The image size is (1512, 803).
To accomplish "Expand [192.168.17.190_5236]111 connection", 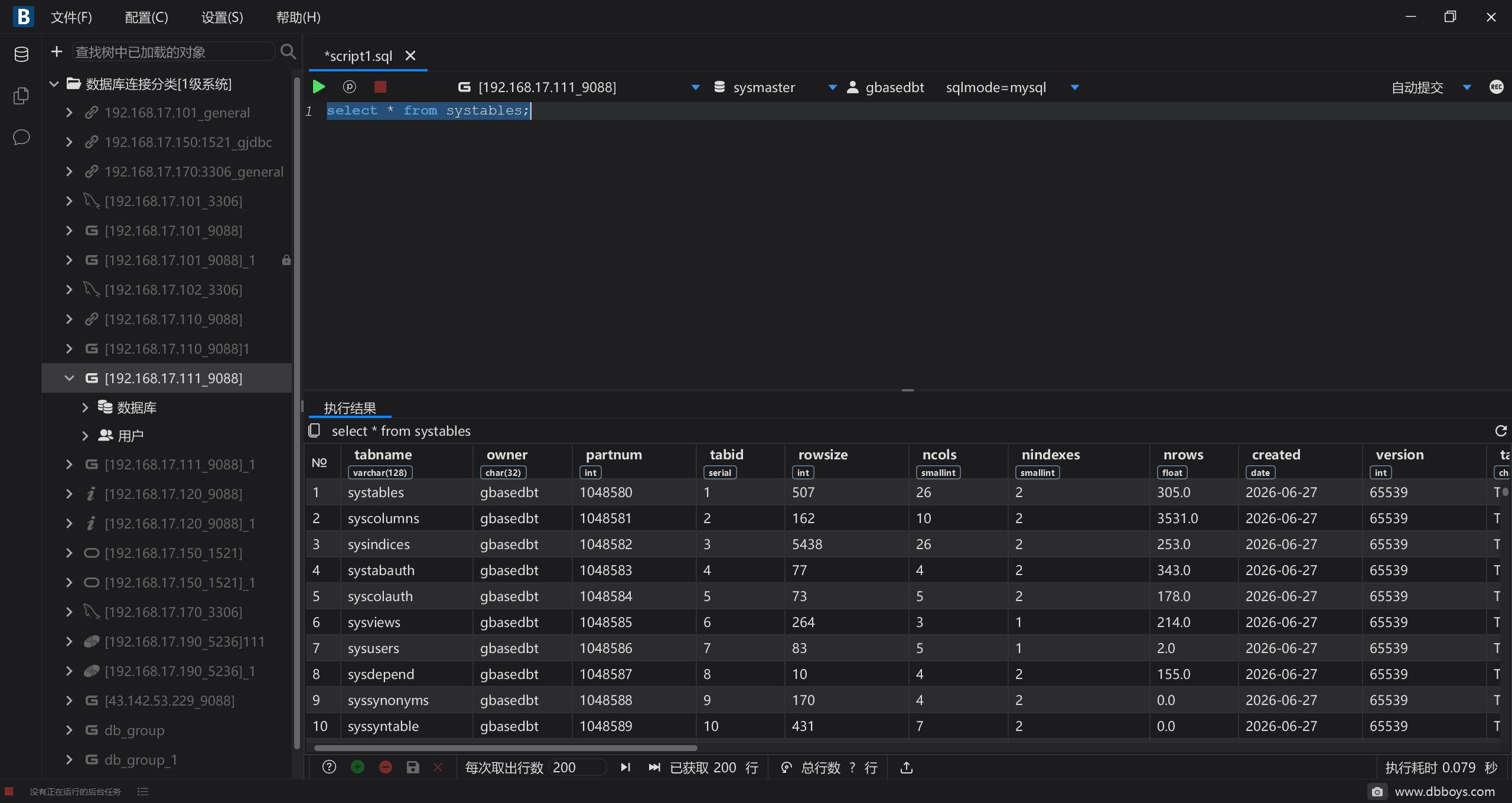I will tap(69, 641).
